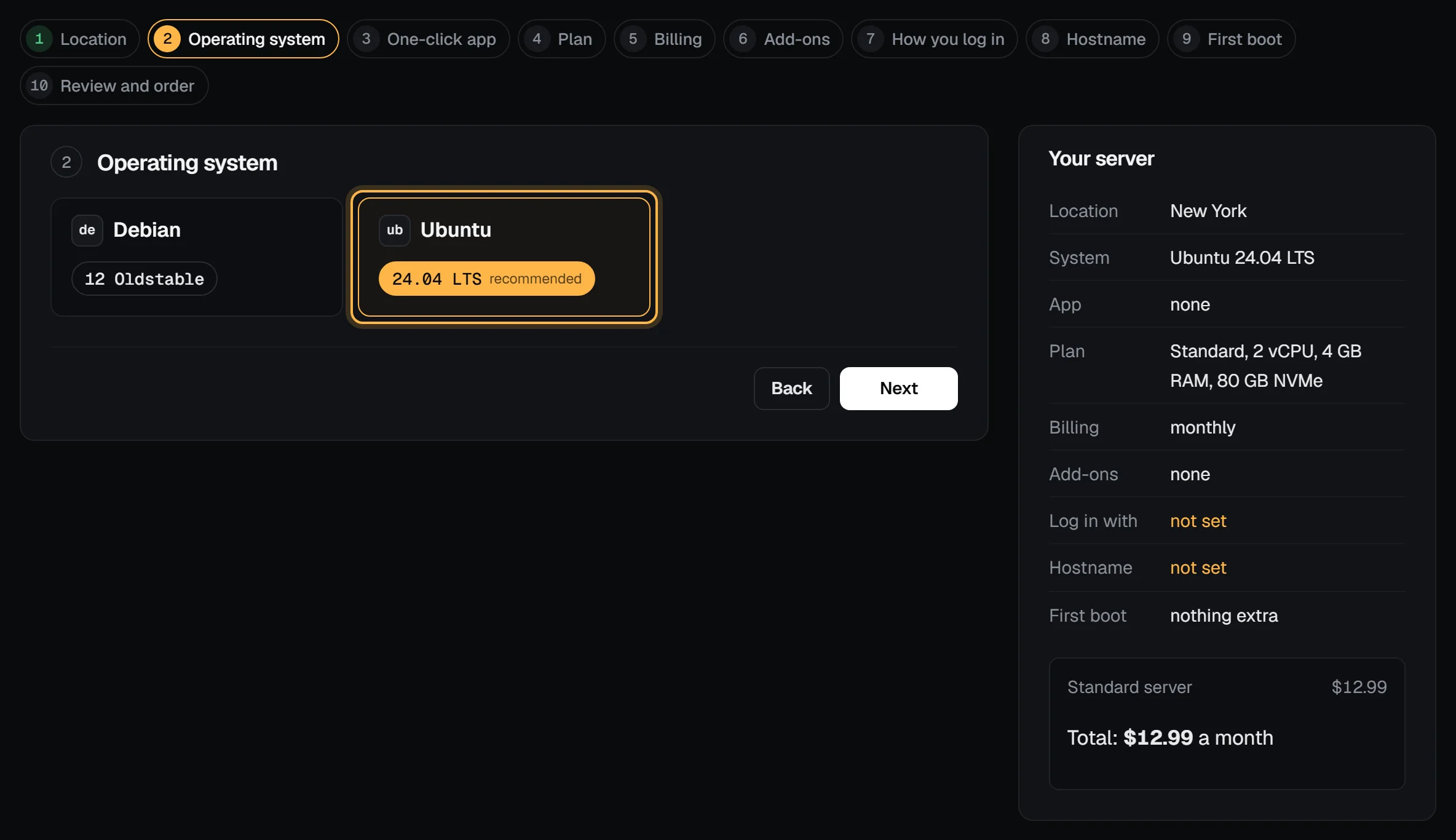
Task: Click the 'Ubuntu 24.04 LTS' system value
Action: 1242,258
